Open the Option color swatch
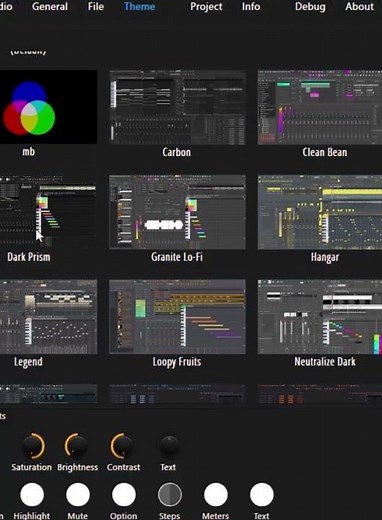Screen dimensions: 382x520 124,494
